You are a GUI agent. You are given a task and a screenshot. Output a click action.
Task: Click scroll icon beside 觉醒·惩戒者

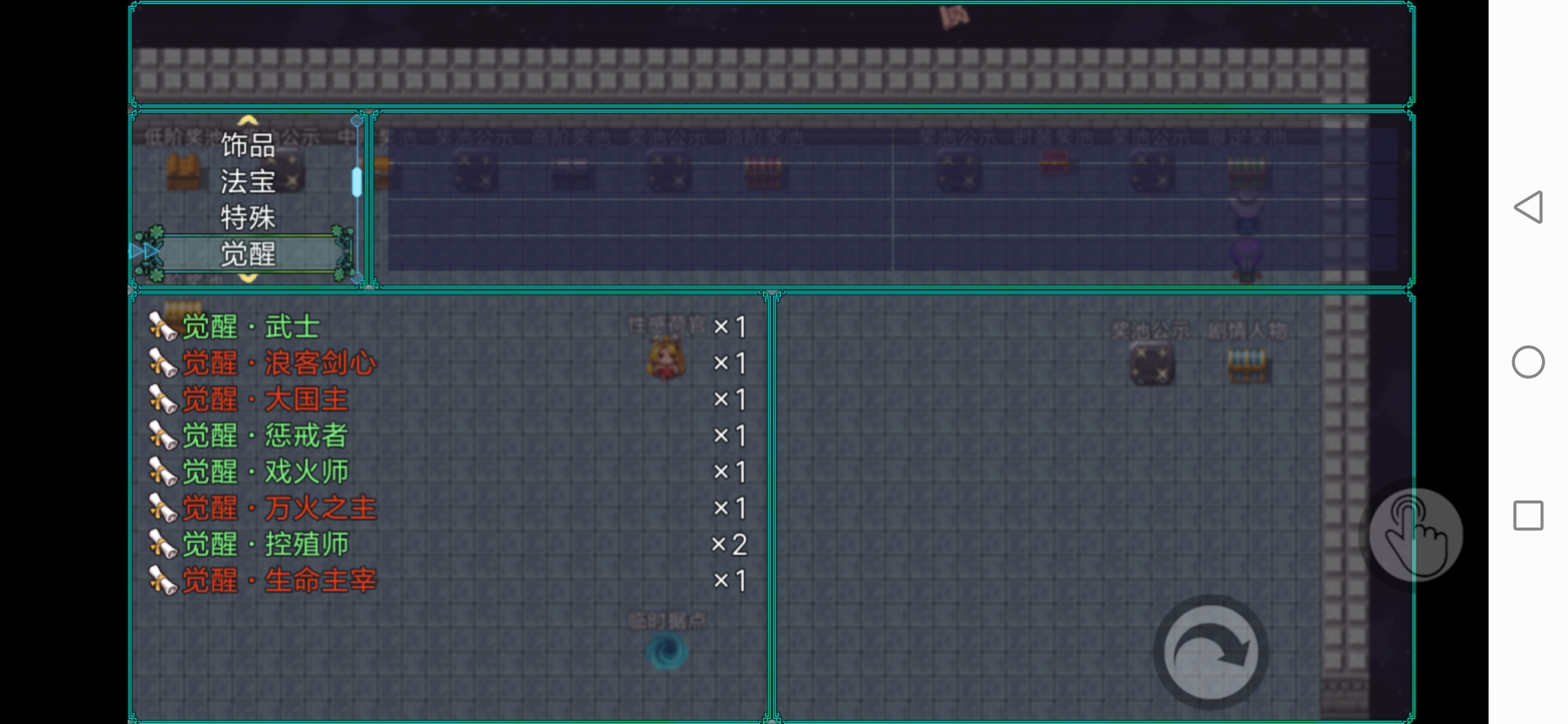162,436
